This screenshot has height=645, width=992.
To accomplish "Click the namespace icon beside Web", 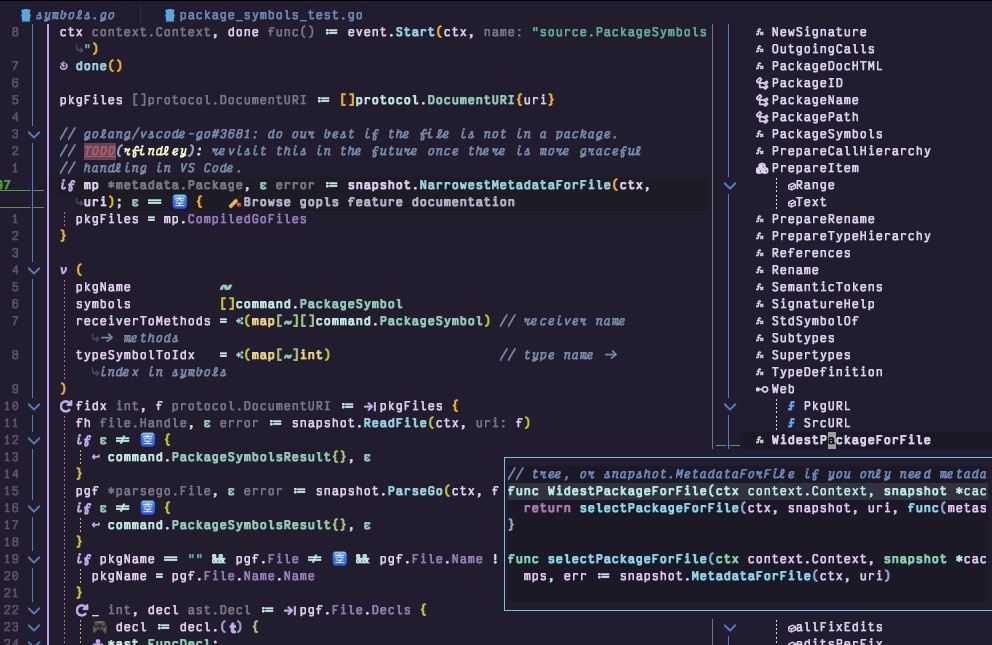I will tap(761, 389).
